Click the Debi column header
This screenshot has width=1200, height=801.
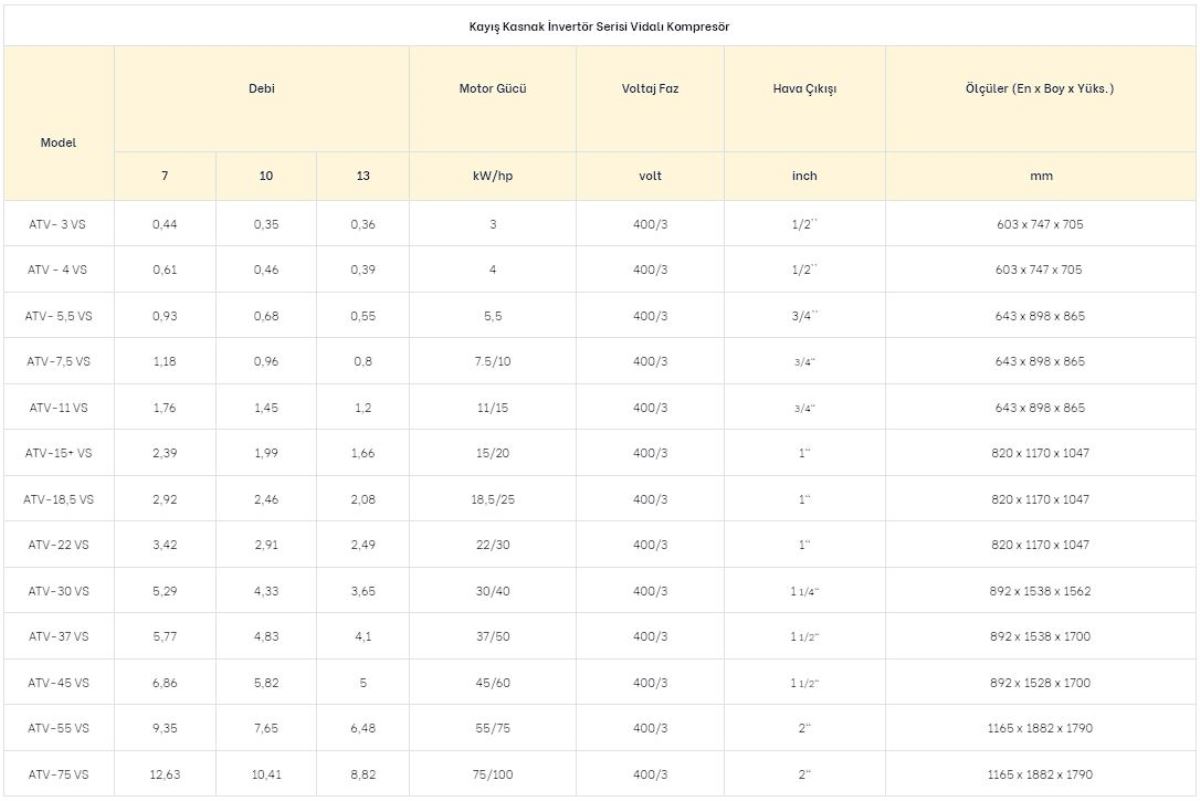pyautogui.click(x=261, y=88)
